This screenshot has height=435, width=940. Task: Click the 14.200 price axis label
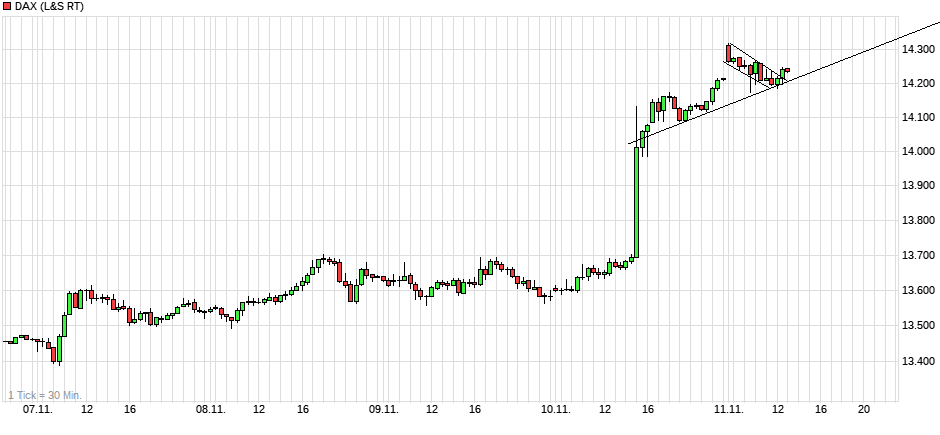[918, 83]
